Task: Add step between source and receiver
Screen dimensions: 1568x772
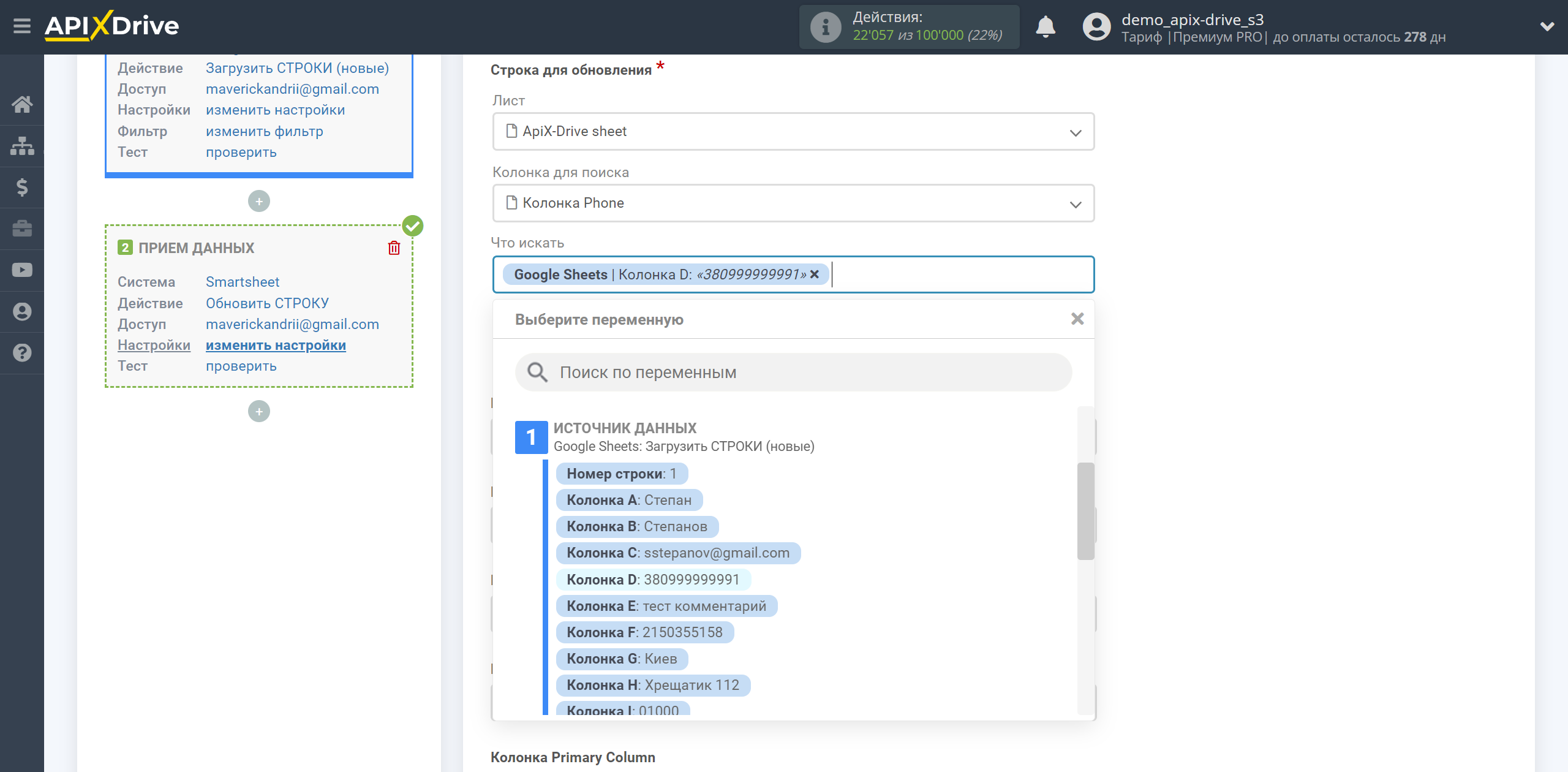Action: point(259,201)
